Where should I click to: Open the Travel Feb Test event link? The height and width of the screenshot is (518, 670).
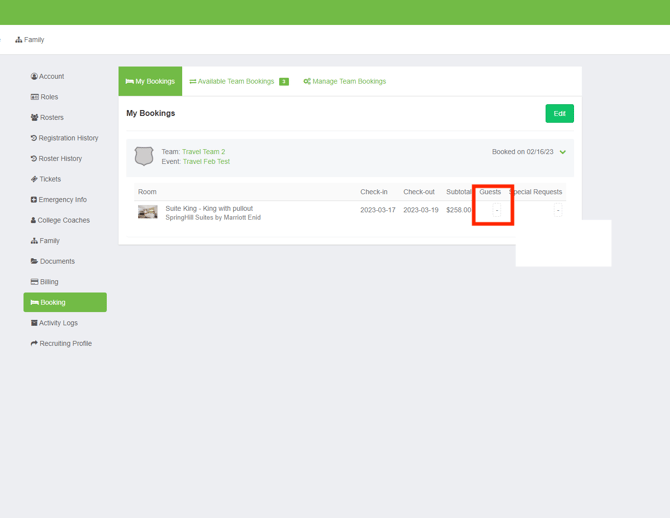tap(206, 161)
